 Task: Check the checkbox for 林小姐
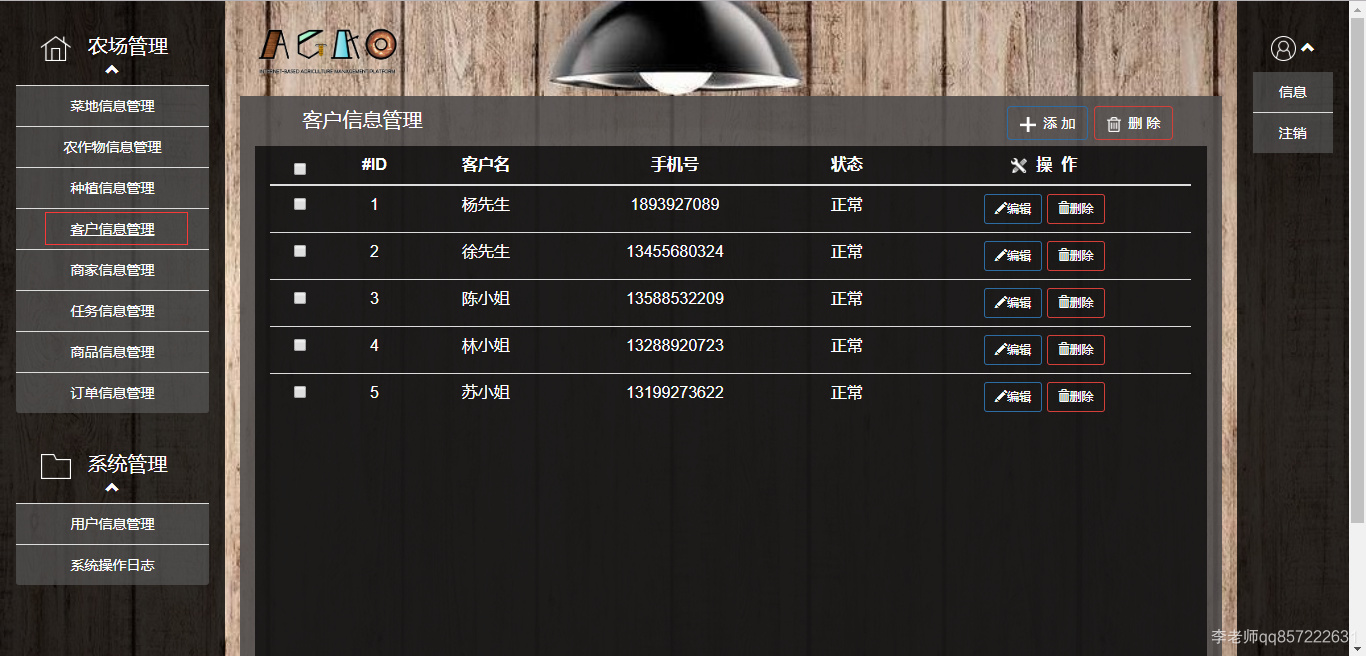(300, 345)
